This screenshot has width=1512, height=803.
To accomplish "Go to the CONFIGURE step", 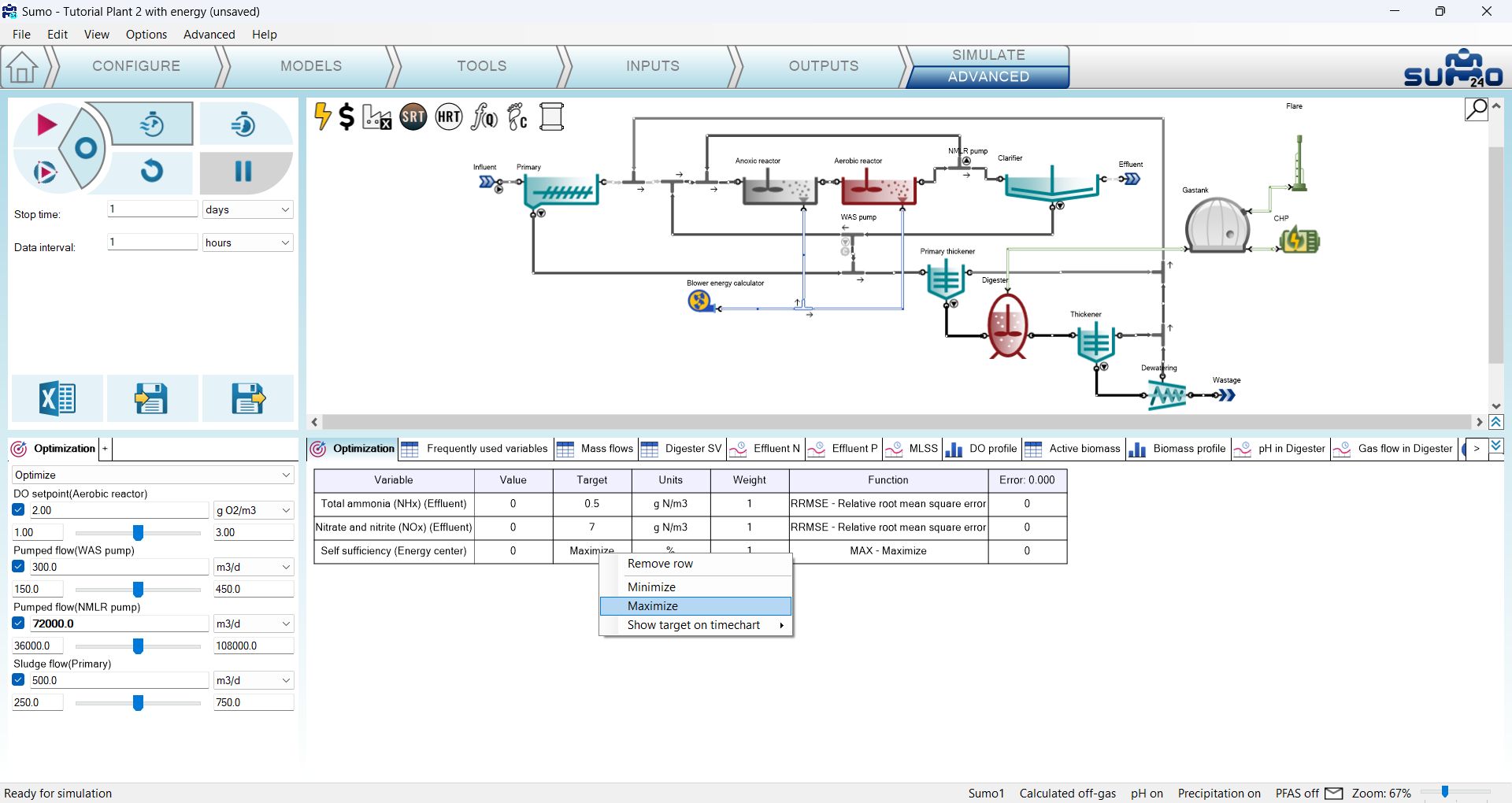I will click(136, 66).
